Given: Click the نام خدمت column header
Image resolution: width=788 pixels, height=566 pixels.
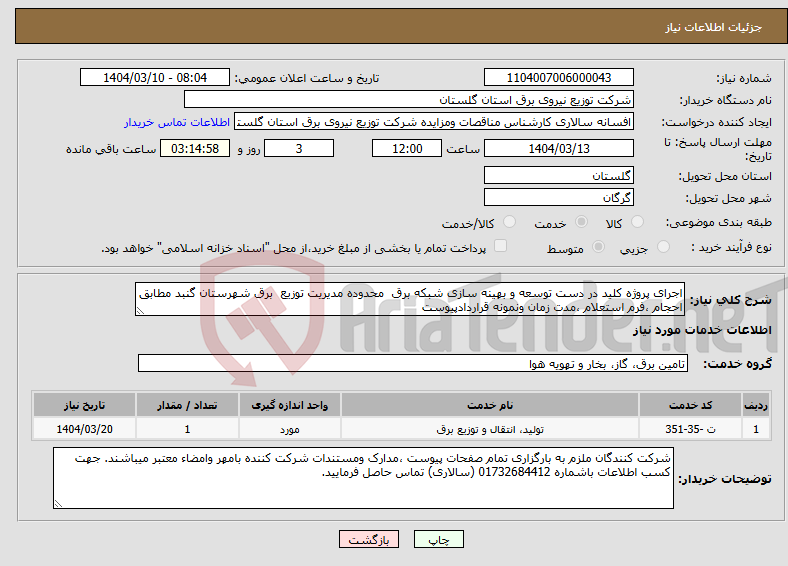Looking at the screenshot, I should (490, 405).
